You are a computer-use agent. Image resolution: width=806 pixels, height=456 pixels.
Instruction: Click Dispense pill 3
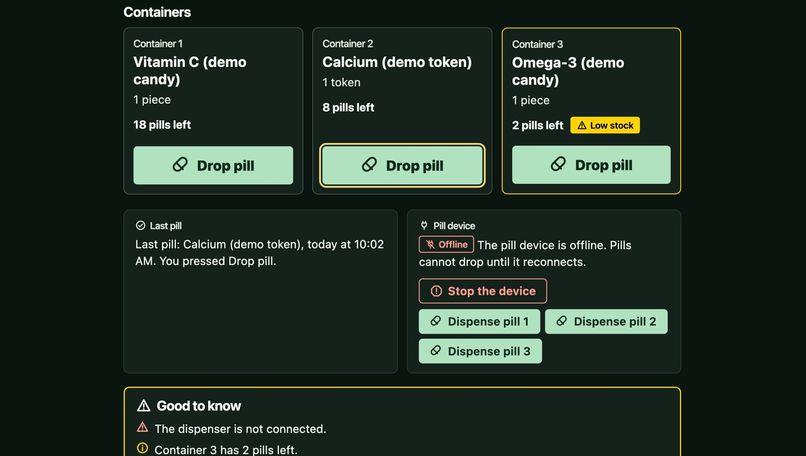(480, 351)
